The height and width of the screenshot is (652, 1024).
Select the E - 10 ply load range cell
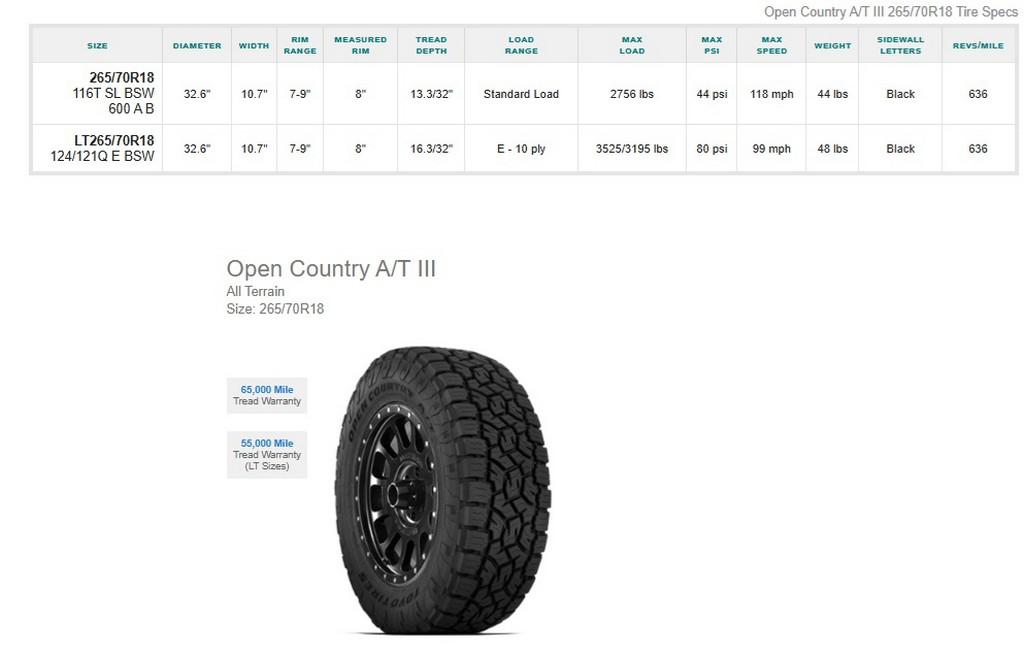click(x=521, y=149)
